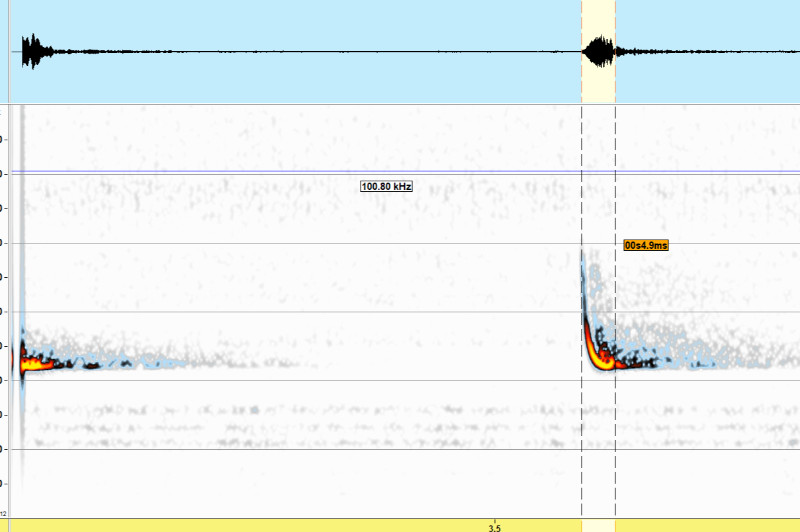Click the 100.80 kHz frequency label
Viewport: 800px width, 532px height.
386,186
